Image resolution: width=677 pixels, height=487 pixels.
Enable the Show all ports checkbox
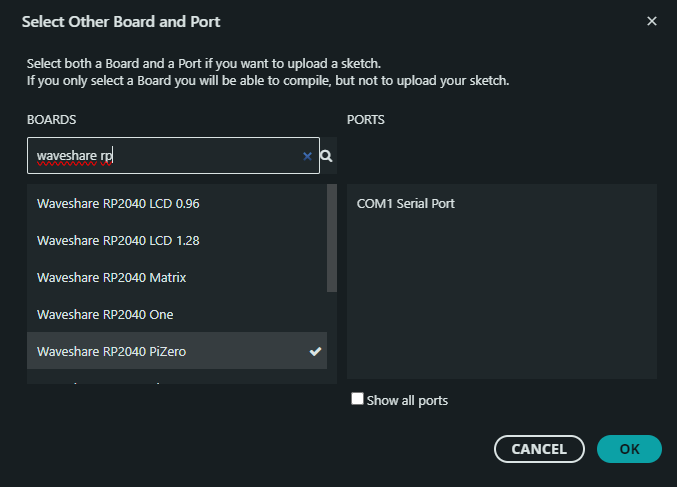(357, 398)
